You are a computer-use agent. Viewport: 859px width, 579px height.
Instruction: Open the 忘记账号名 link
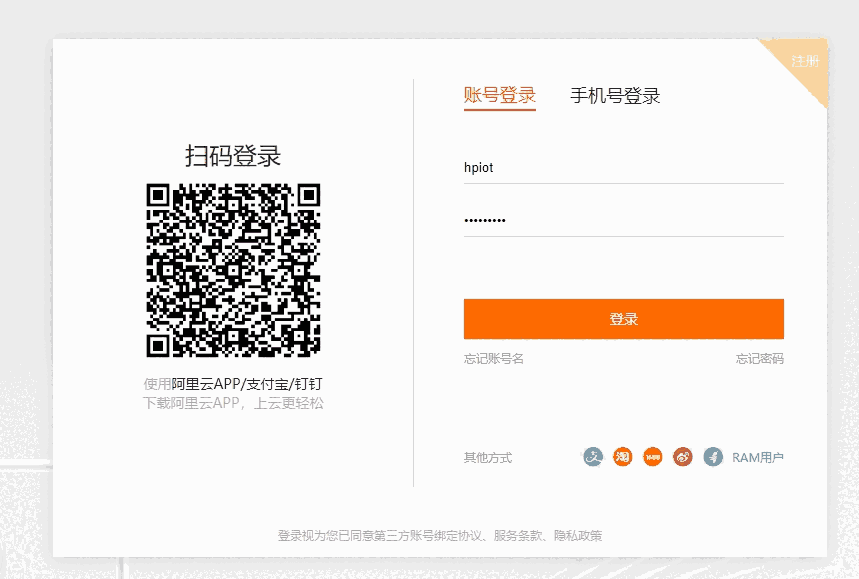point(493,359)
